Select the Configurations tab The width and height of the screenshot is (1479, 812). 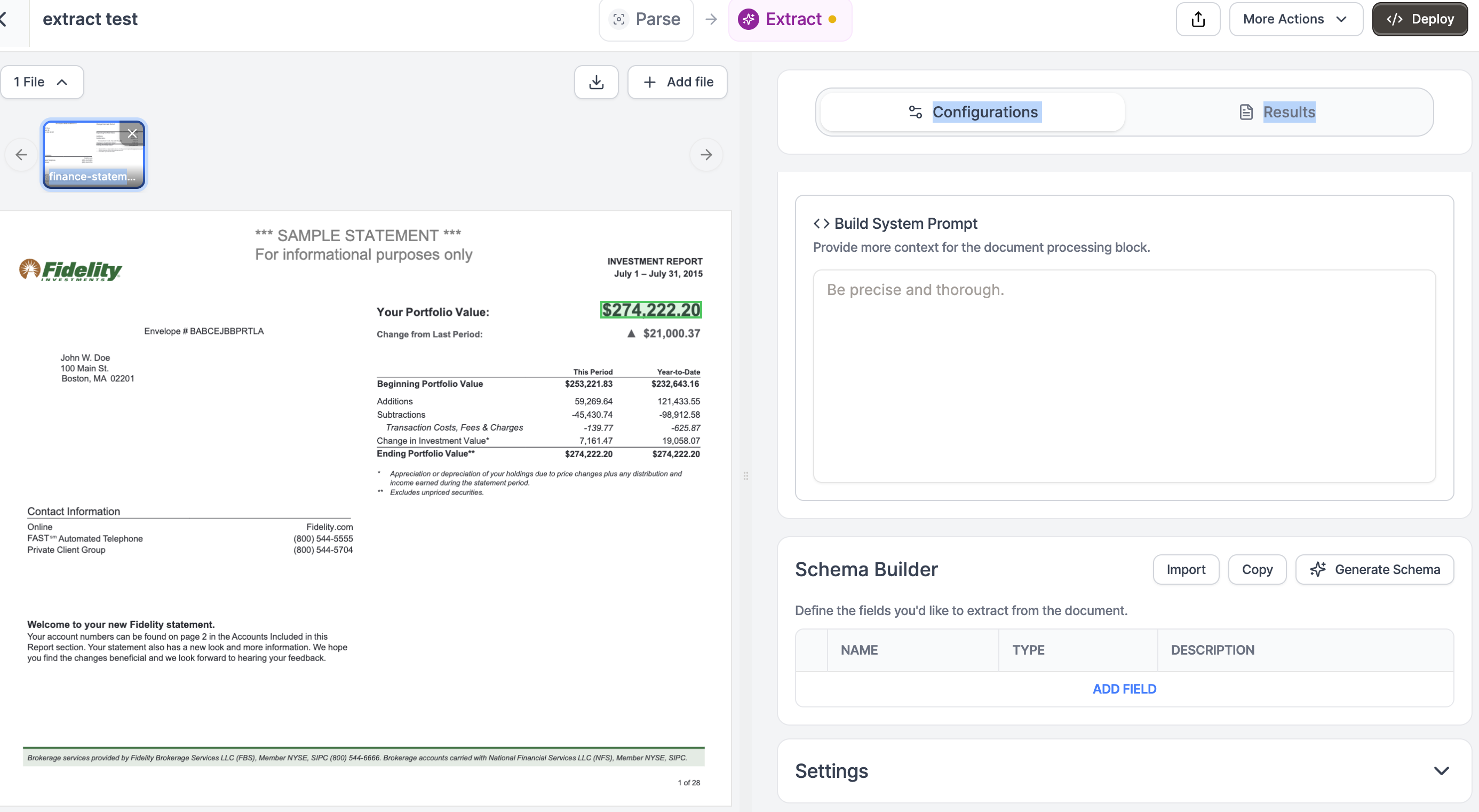click(973, 112)
